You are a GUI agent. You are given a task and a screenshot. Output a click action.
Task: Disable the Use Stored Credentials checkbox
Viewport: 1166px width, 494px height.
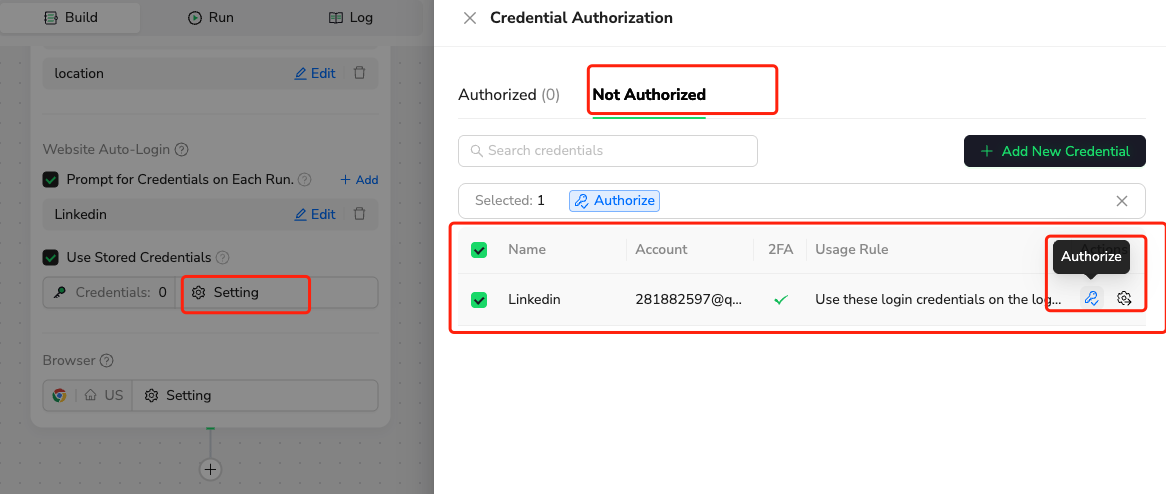[51, 258]
